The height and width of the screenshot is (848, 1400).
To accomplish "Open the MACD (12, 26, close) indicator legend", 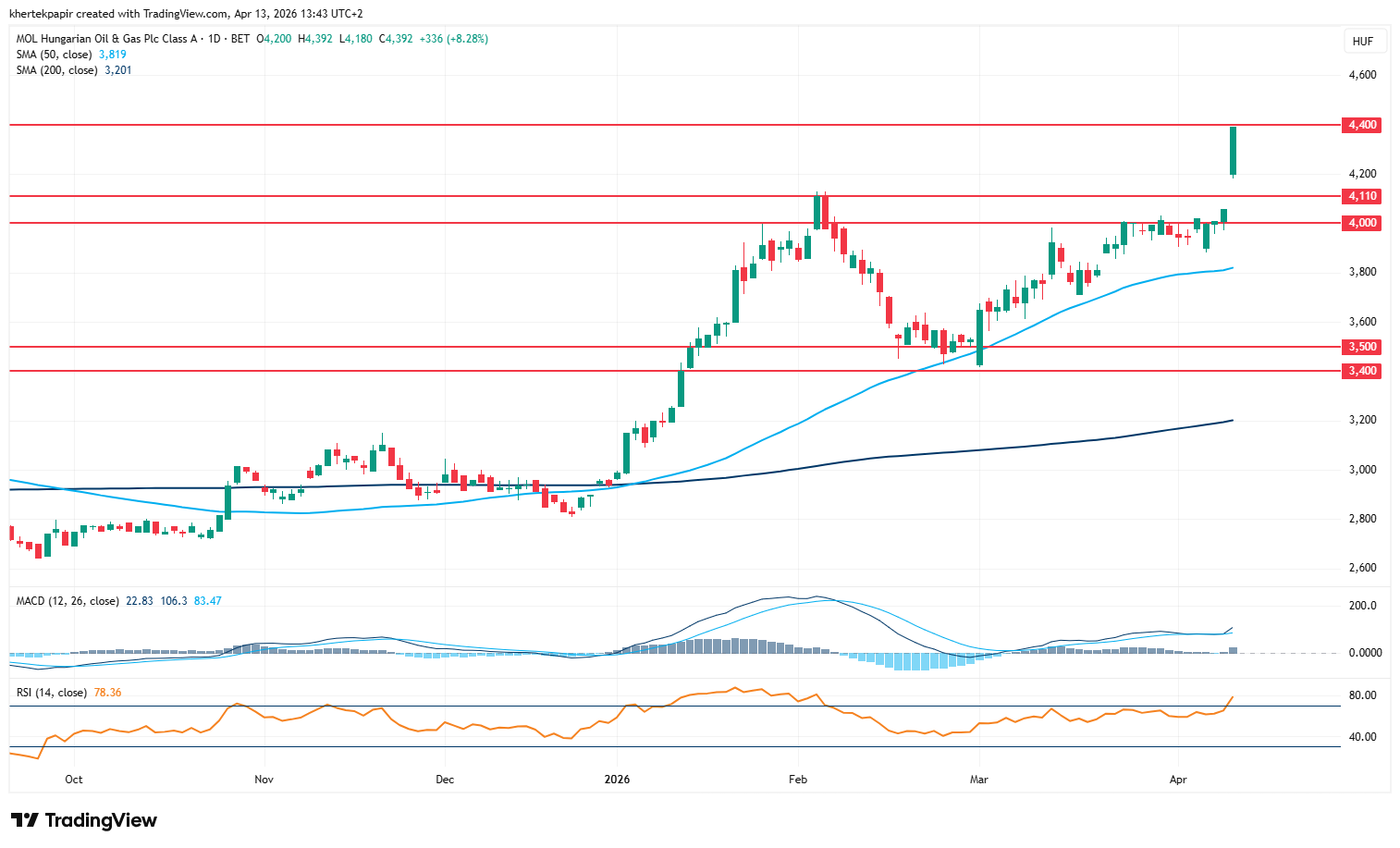I will [x=68, y=601].
